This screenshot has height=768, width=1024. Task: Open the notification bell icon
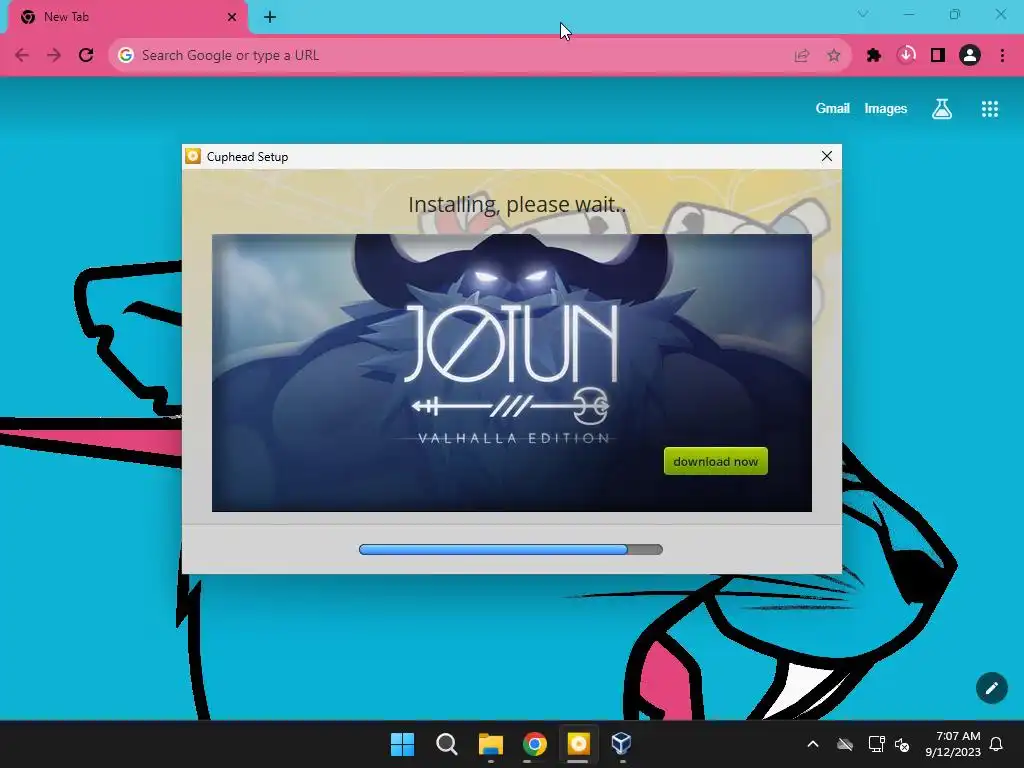[996, 744]
